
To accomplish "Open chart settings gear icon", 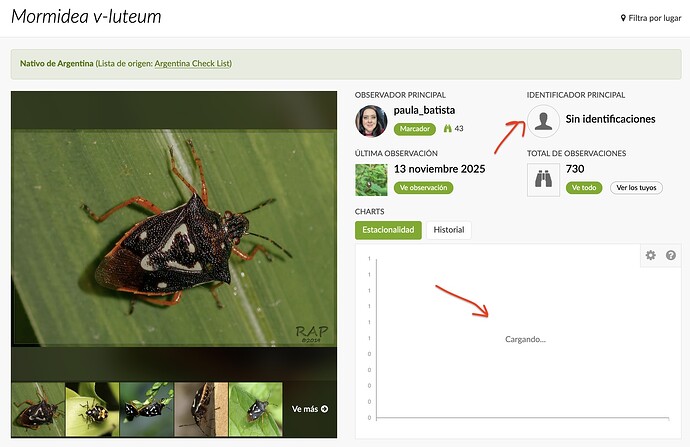I will coord(650,255).
